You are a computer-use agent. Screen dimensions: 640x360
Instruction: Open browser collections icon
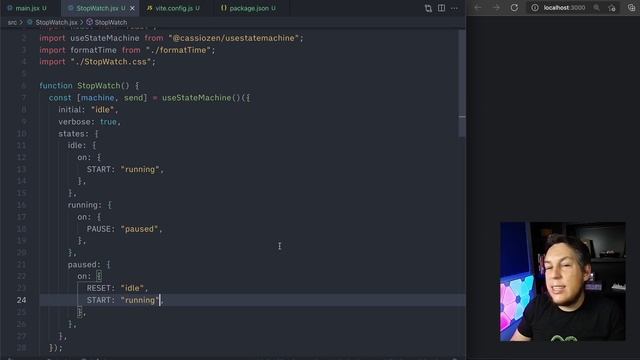pos(631,8)
